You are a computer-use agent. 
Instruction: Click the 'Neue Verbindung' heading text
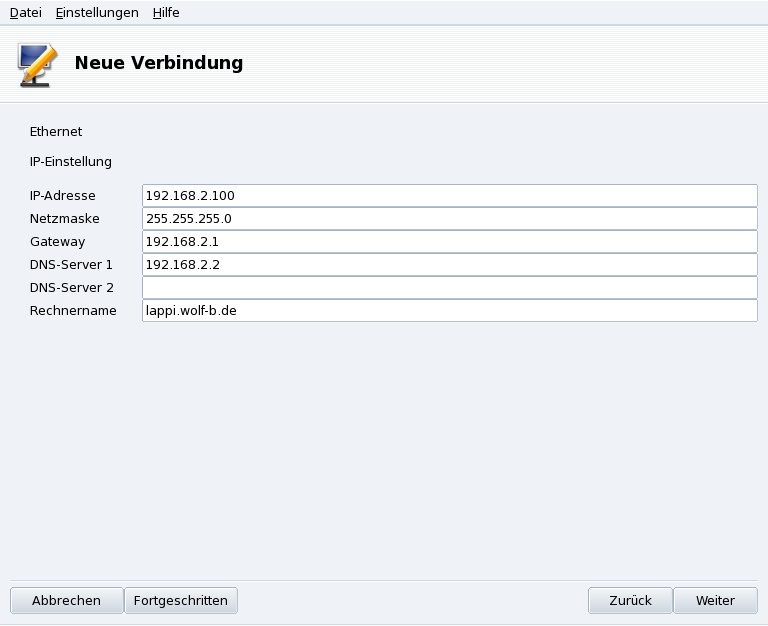click(159, 63)
